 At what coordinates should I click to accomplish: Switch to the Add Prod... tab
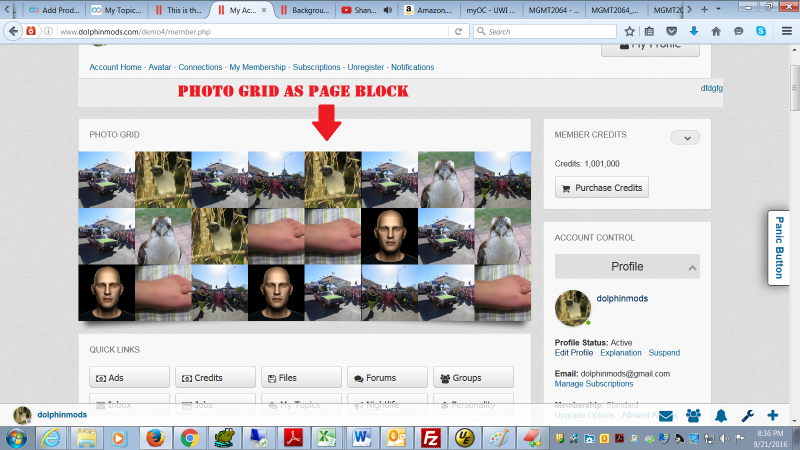54,10
